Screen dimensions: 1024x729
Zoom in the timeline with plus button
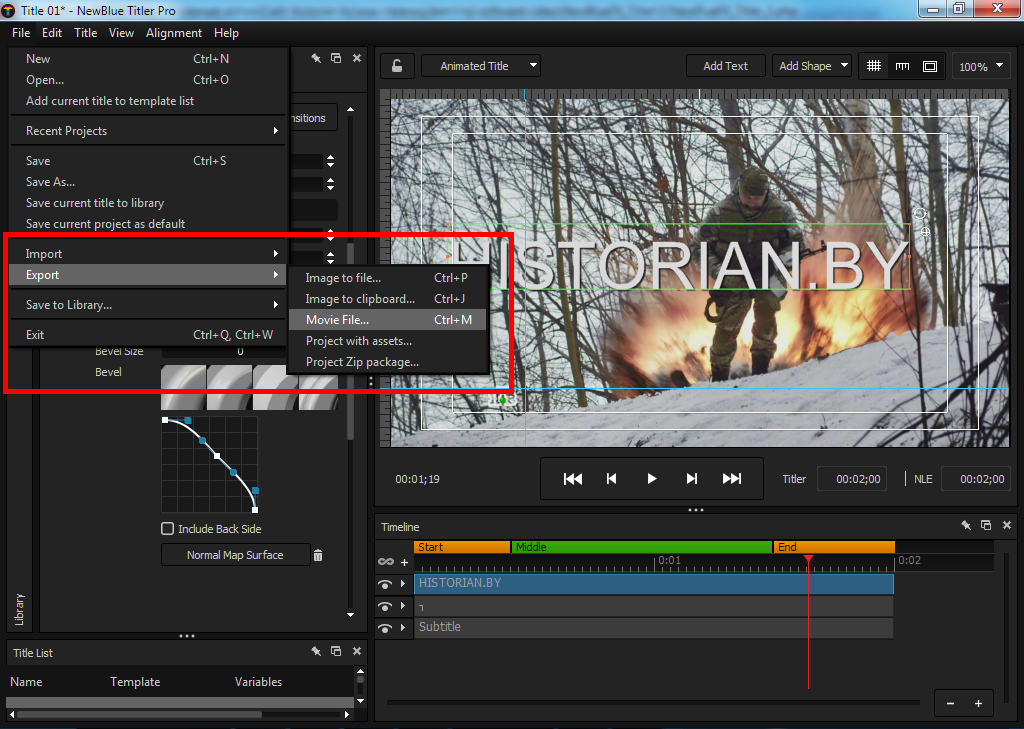pos(978,703)
